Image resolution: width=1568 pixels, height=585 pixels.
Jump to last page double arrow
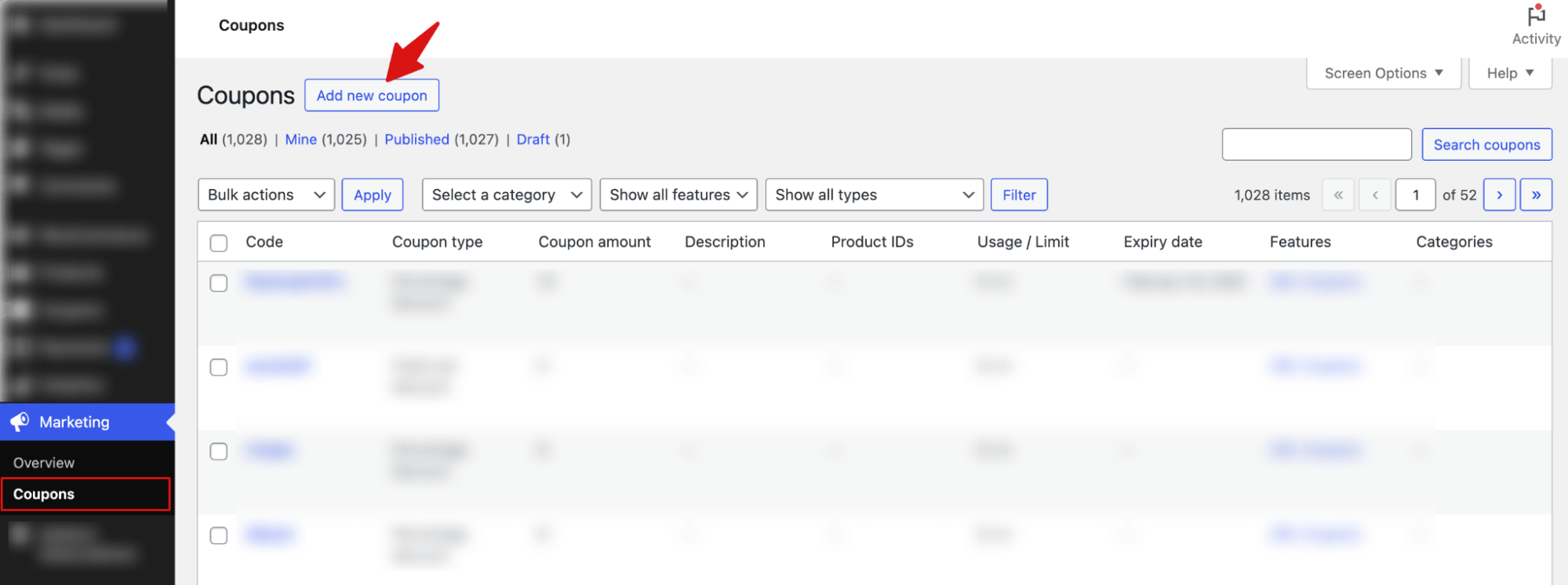coord(1536,195)
